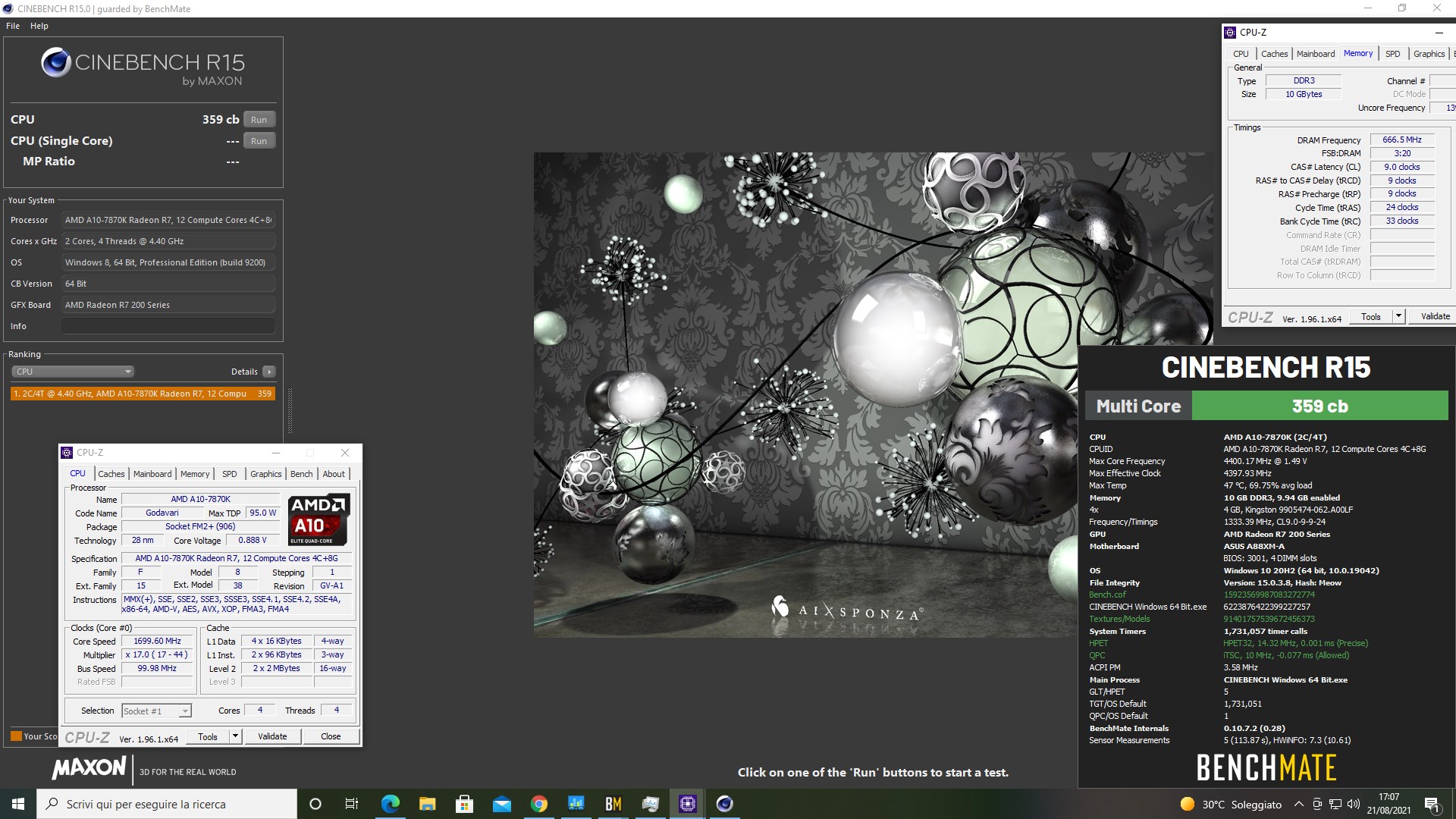Screen dimensions: 1456x819
Task: Click the upper CPU-Z window title icon
Action: coord(1230,33)
